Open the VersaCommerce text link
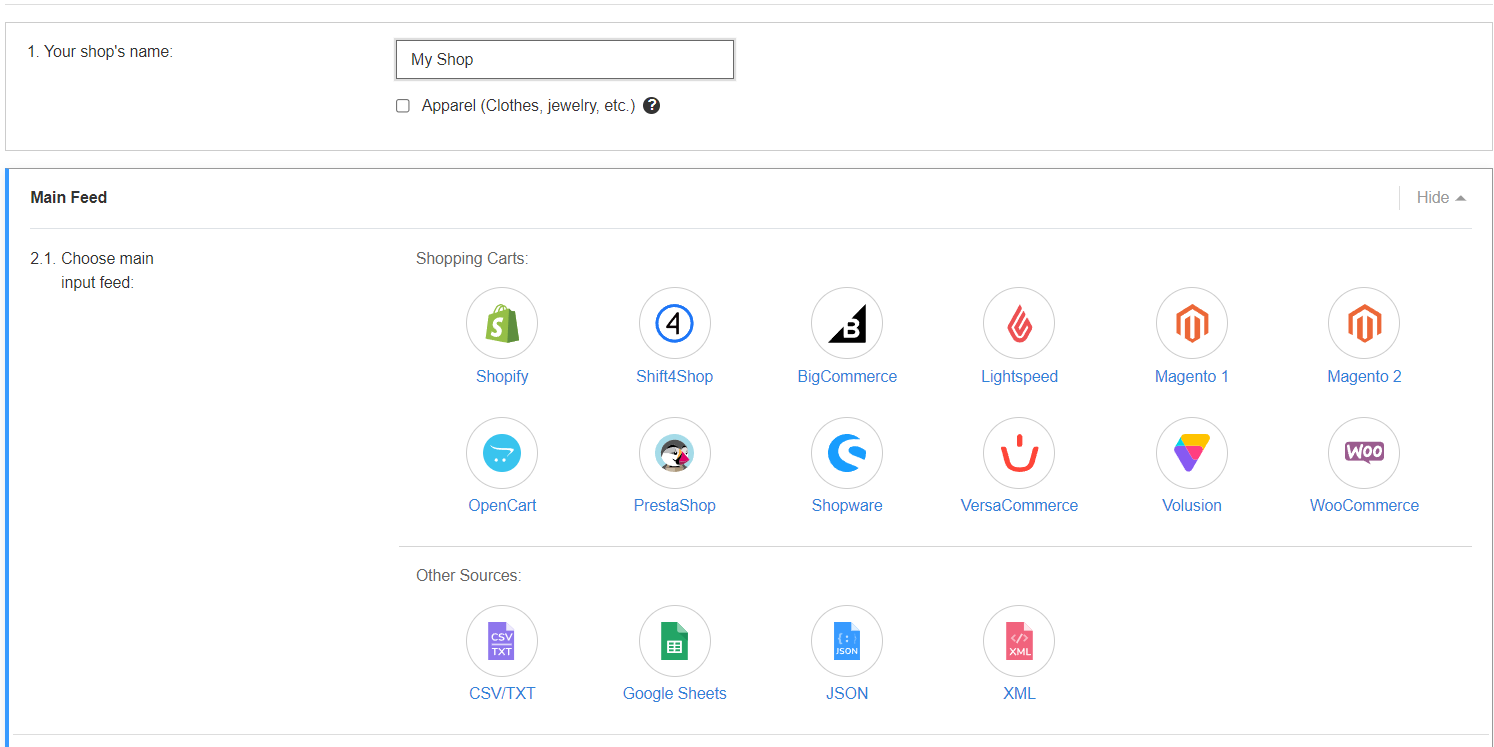The image size is (1494, 747). coord(1019,506)
